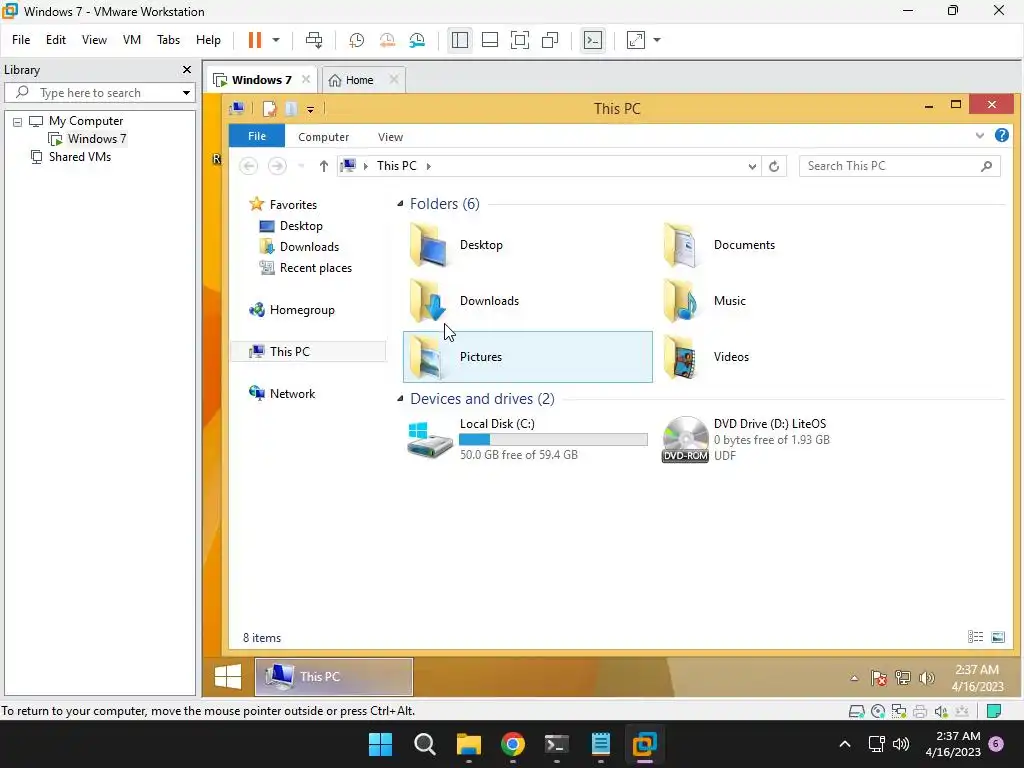Screen dimensions: 1024x768
Task: Open the VMware Help menu
Action: (x=208, y=40)
